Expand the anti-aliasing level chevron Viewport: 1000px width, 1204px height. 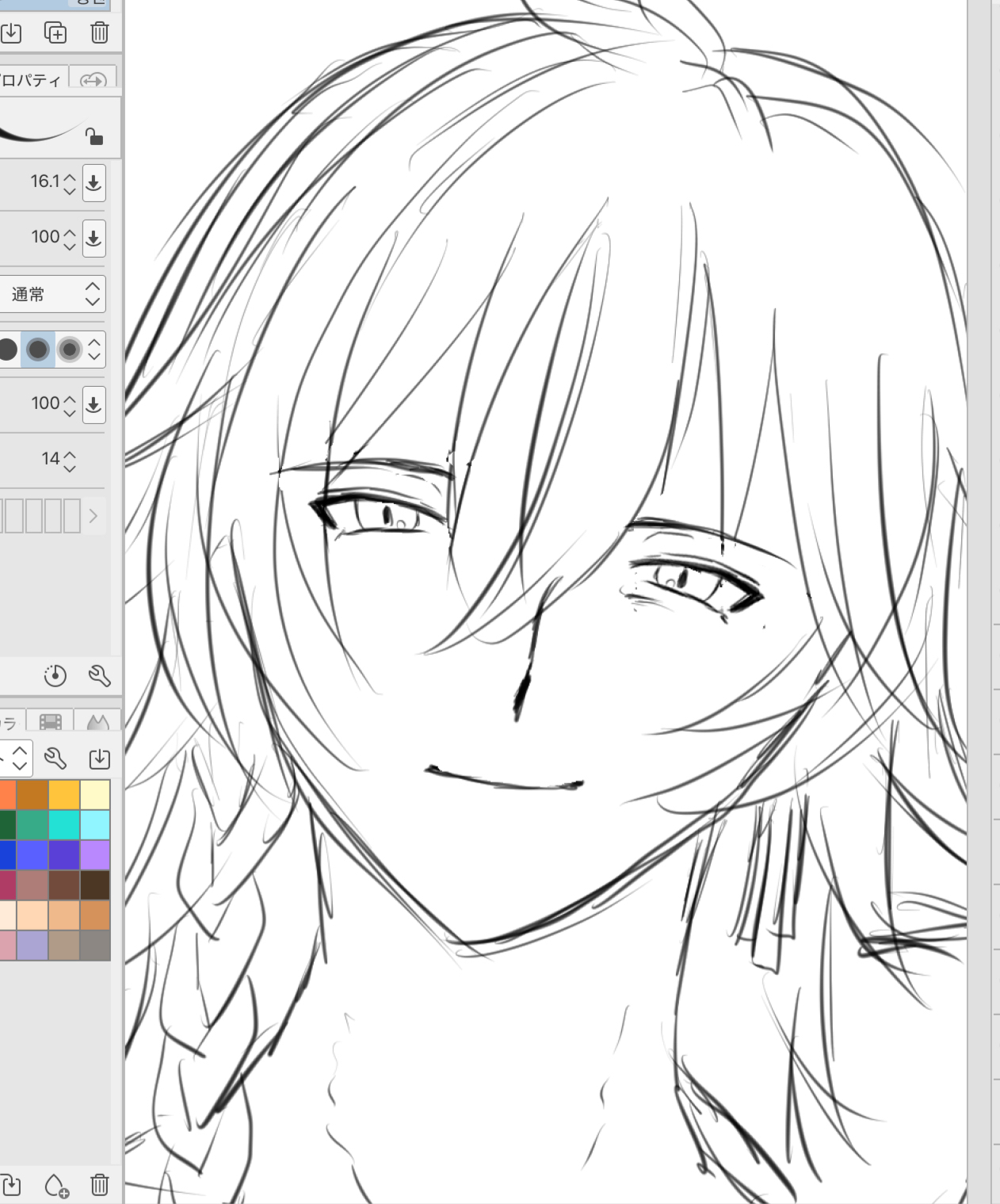click(x=94, y=350)
